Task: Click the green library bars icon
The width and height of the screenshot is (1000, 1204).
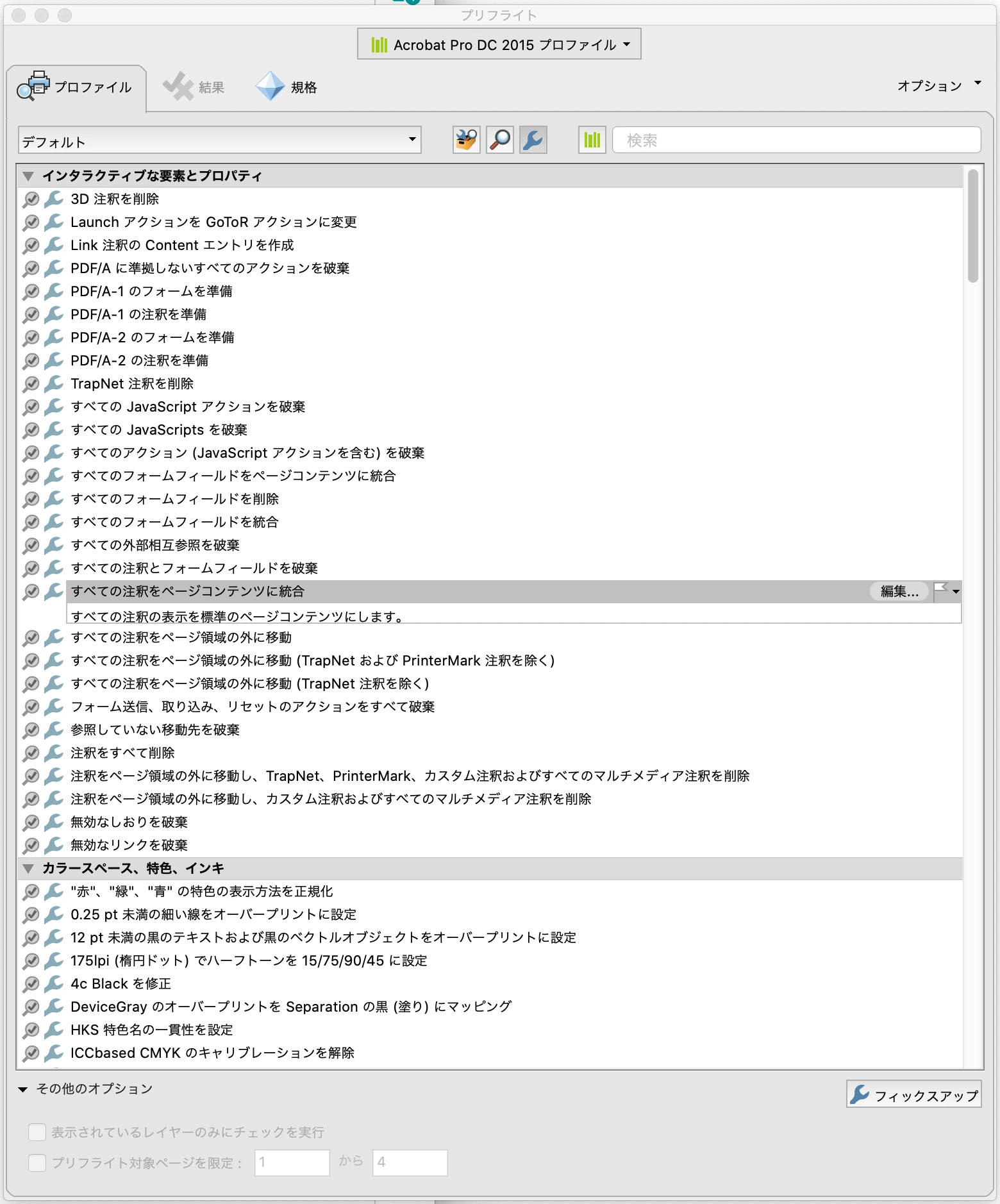Action: (x=592, y=140)
